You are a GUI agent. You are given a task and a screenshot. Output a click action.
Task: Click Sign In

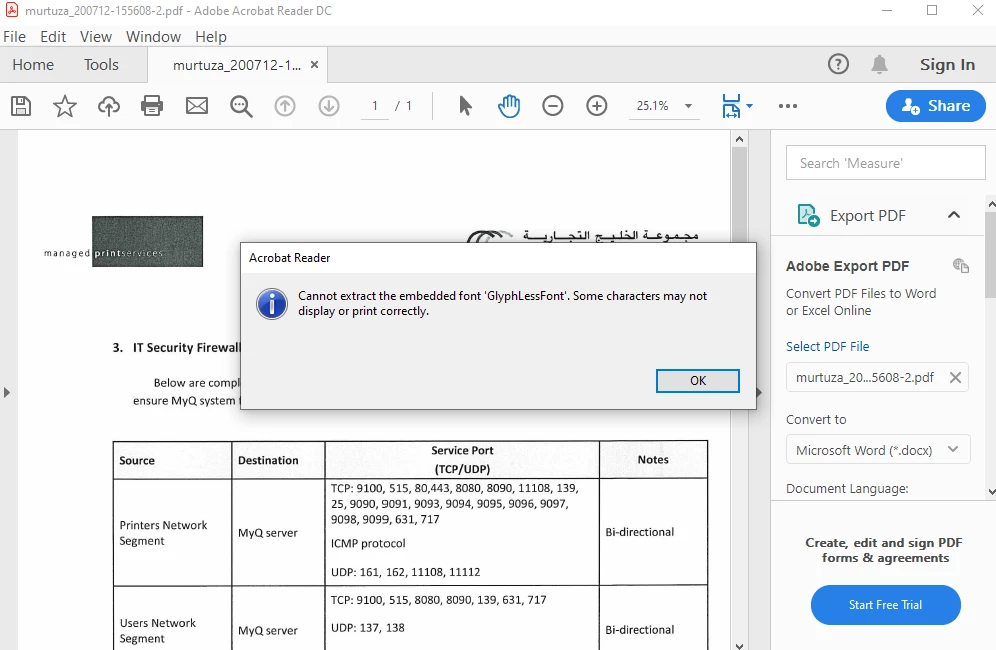(x=947, y=65)
